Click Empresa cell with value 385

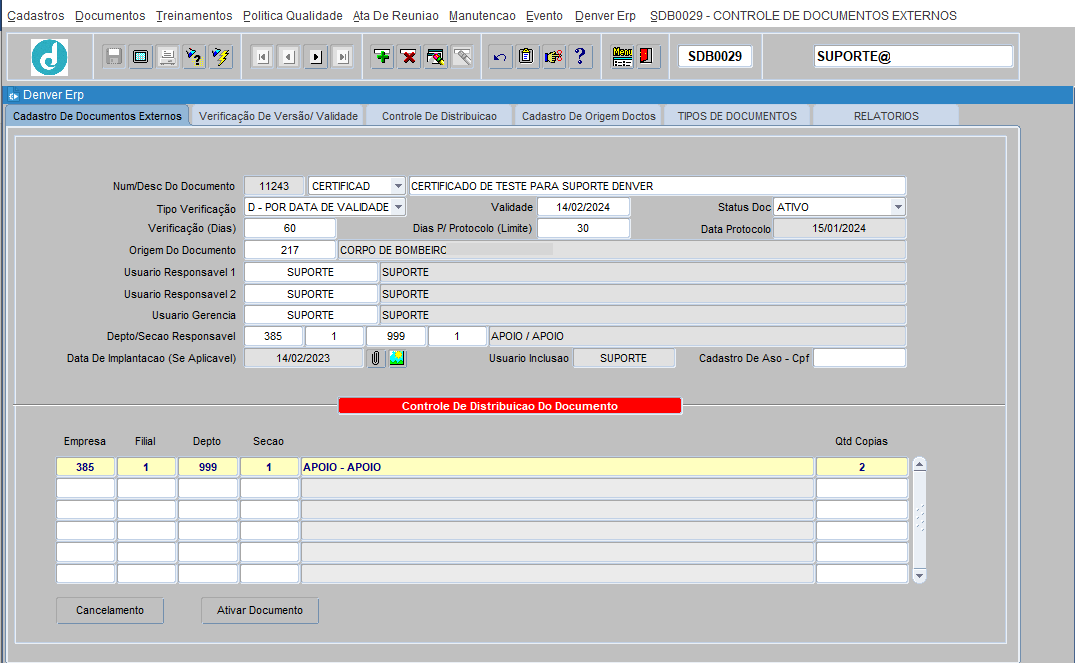pos(85,467)
